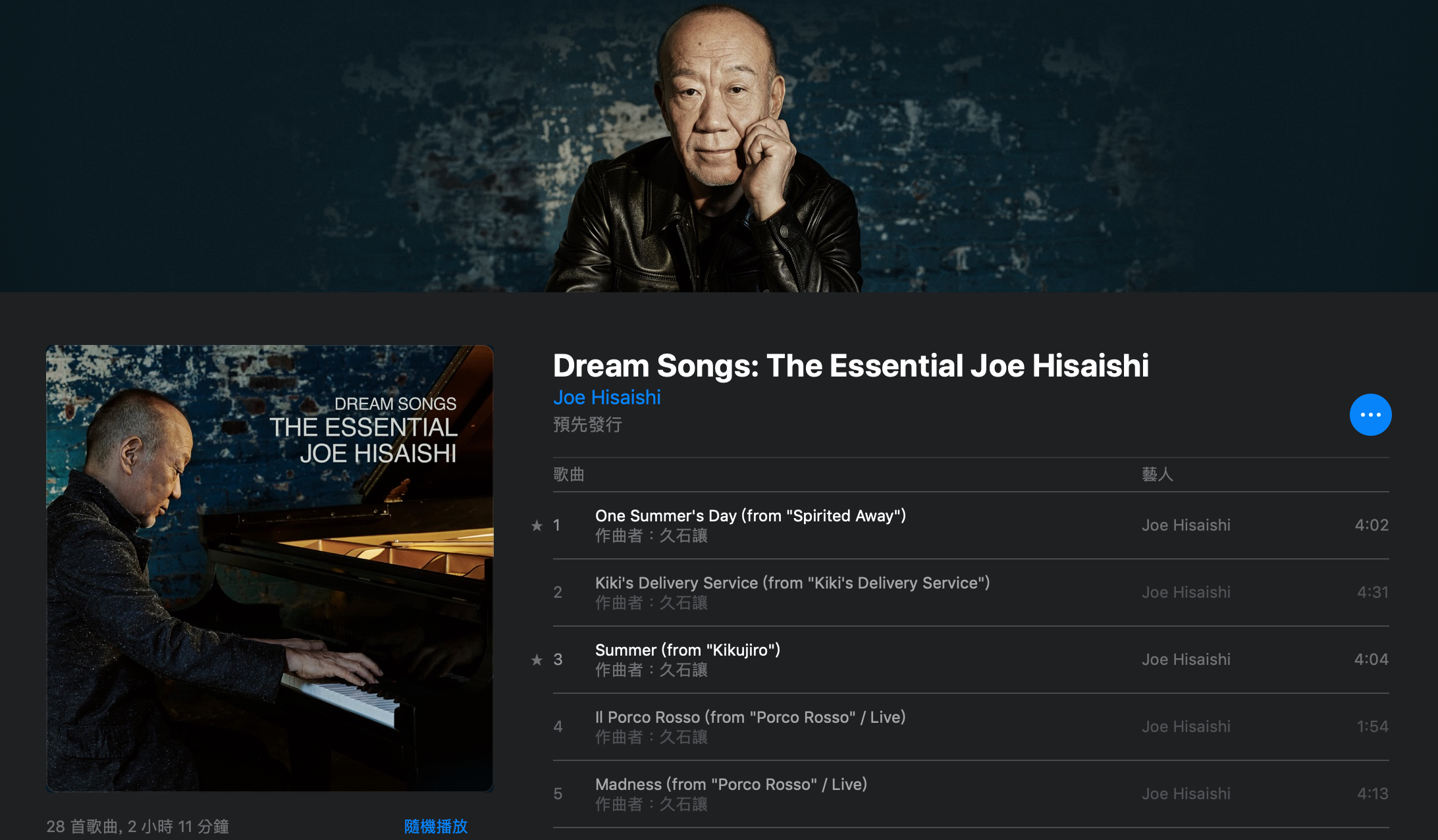Click the track number 5
This screenshot has width=1438, height=840.
coord(558,794)
